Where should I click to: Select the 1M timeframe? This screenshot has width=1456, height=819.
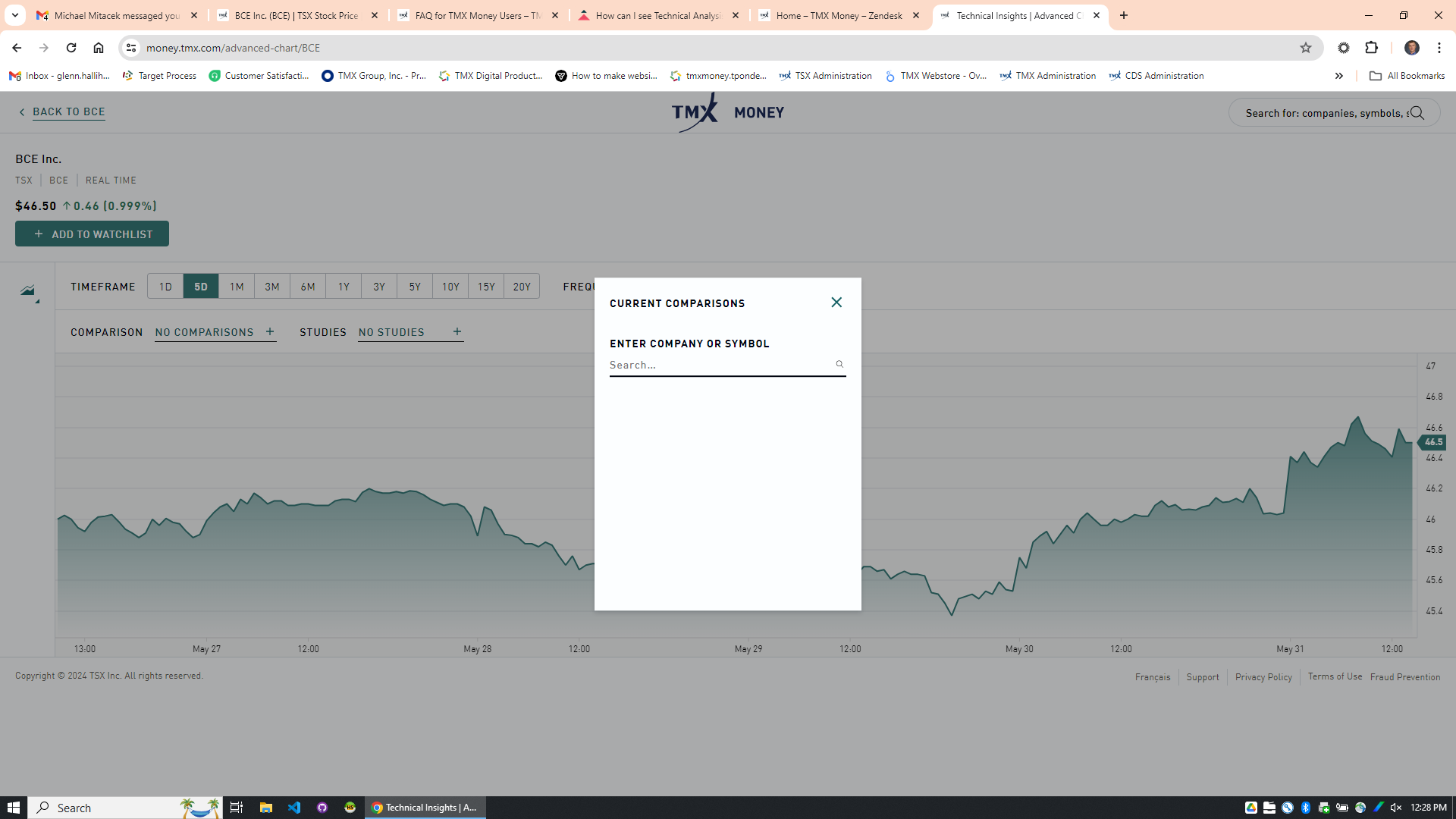237,287
